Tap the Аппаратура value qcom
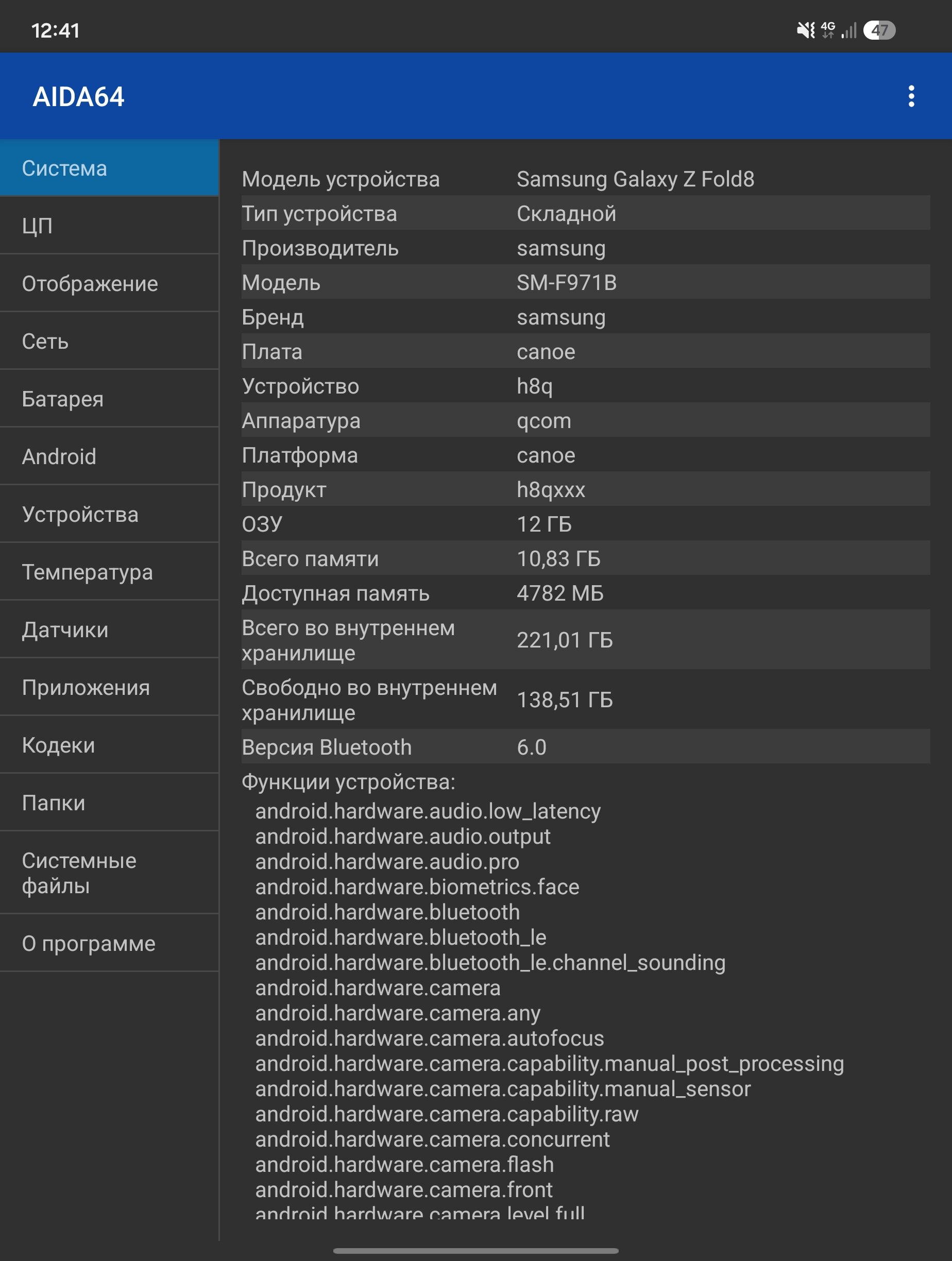Image resolution: width=952 pixels, height=1261 pixels. point(544,421)
